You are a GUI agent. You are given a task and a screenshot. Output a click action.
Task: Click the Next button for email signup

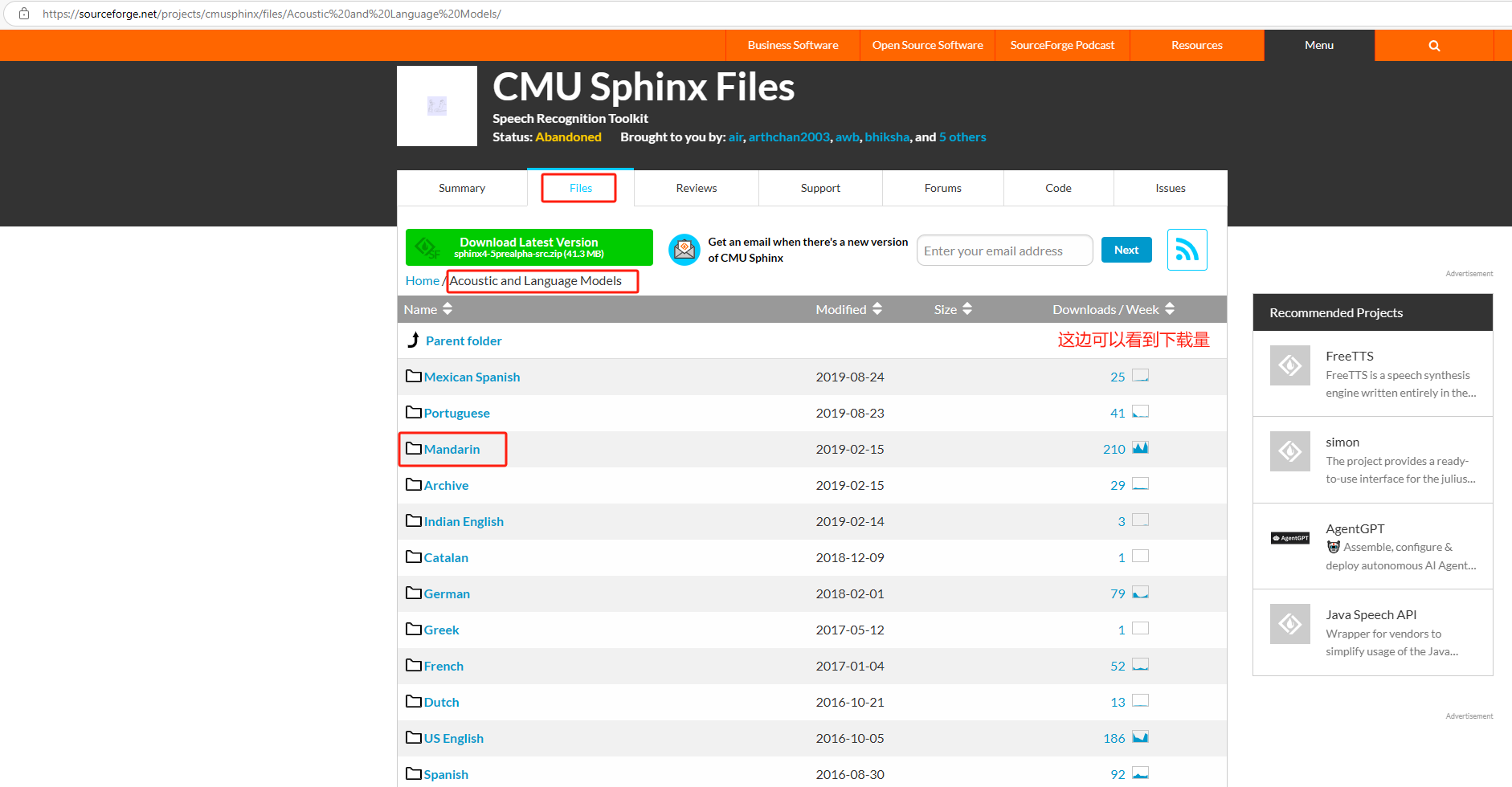coord(1126,250)
